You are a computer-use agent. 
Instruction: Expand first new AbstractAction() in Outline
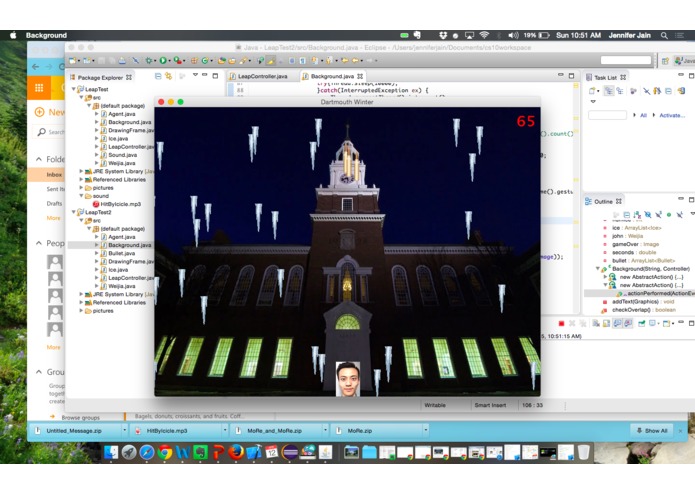605,277
